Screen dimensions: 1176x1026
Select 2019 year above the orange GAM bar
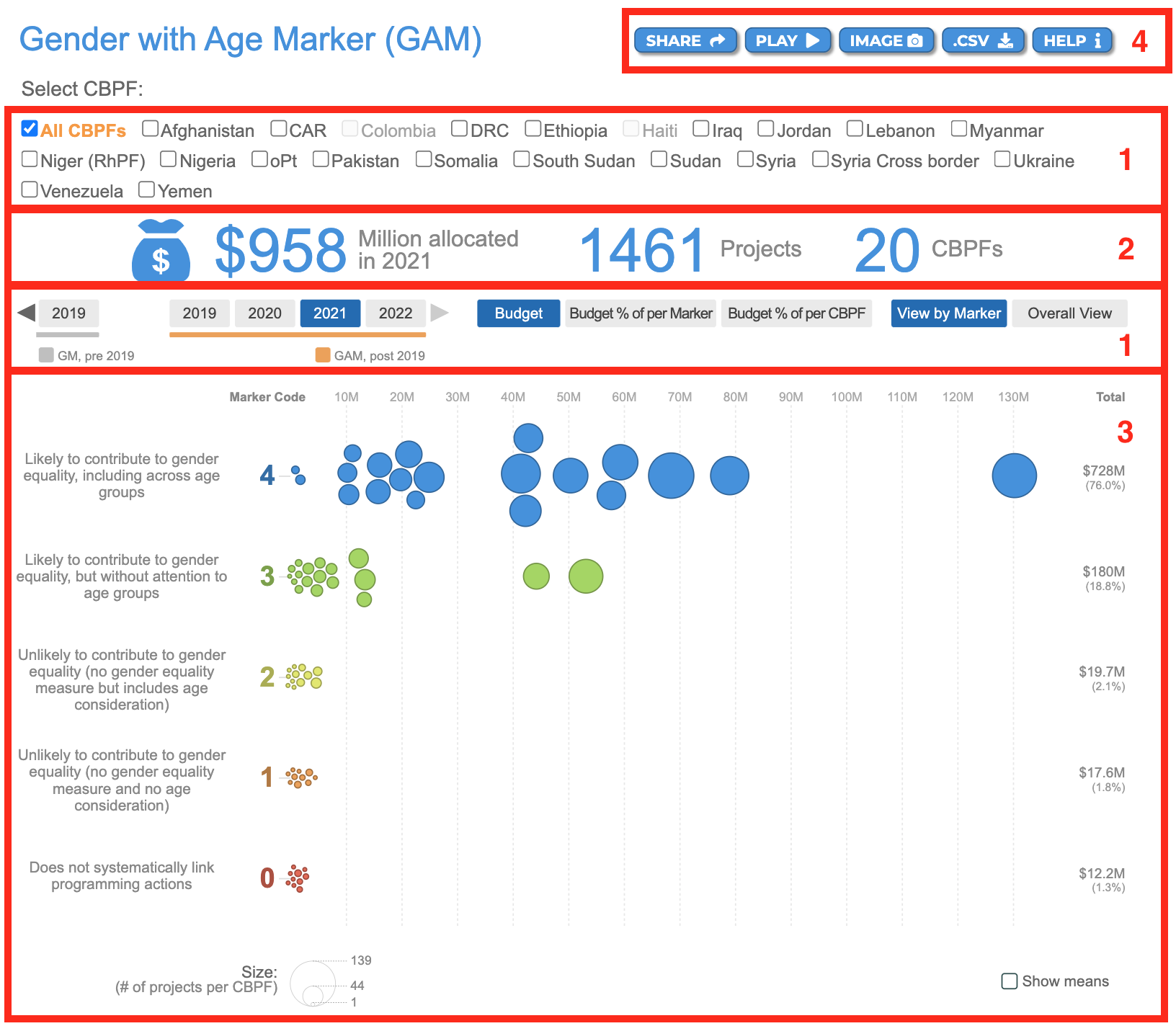[x=200, y=313]
